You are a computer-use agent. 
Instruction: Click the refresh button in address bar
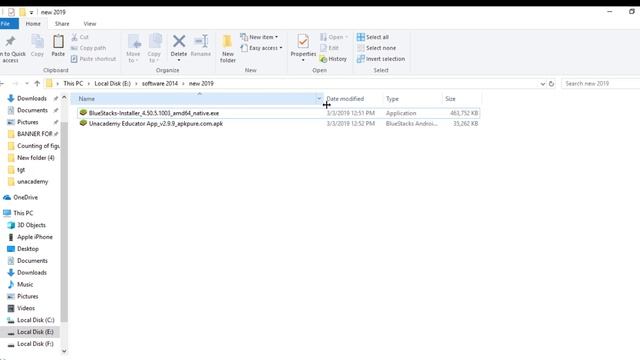(551, 83)
